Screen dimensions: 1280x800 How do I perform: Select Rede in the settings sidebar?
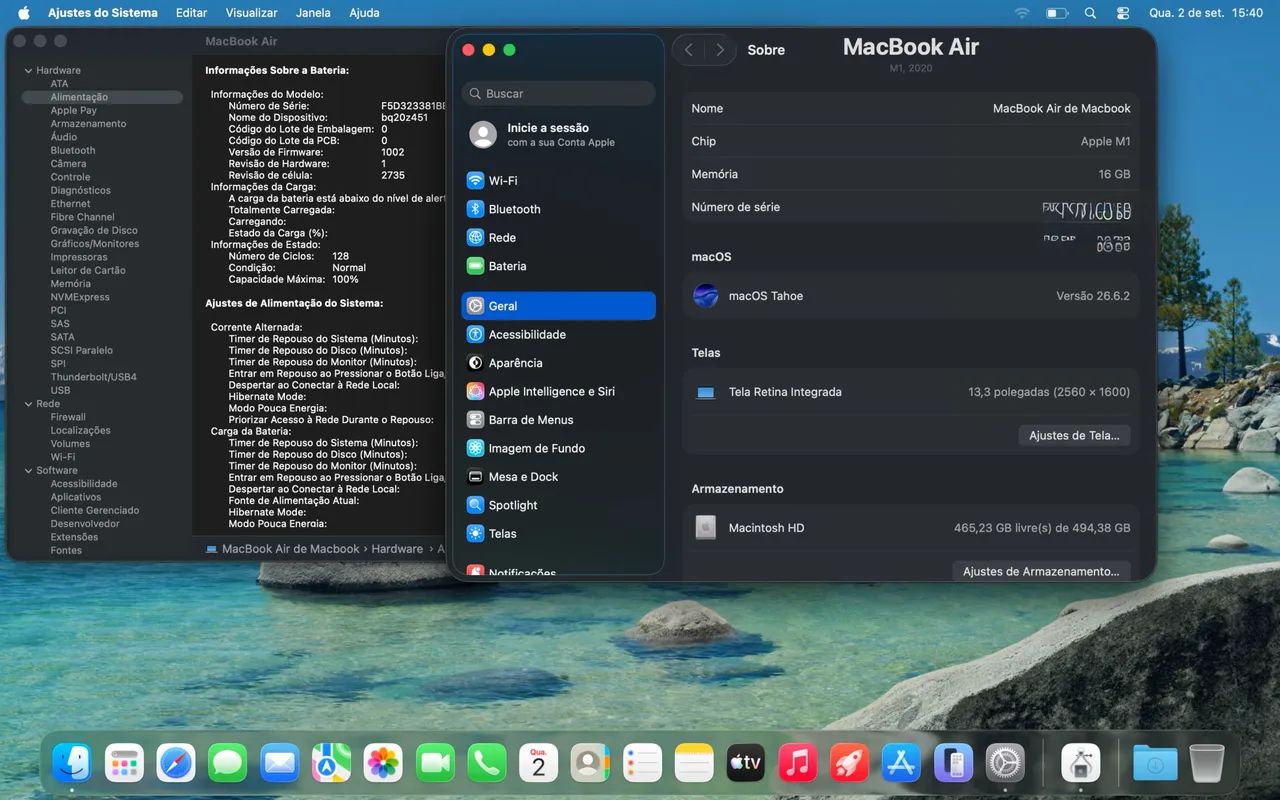click(x=558, y=238)
